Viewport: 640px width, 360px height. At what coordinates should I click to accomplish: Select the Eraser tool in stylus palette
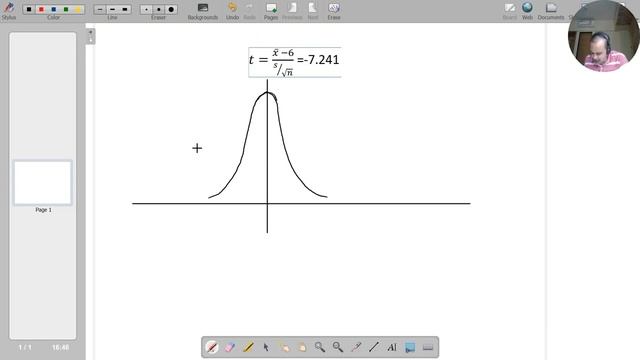click(230, 347)
